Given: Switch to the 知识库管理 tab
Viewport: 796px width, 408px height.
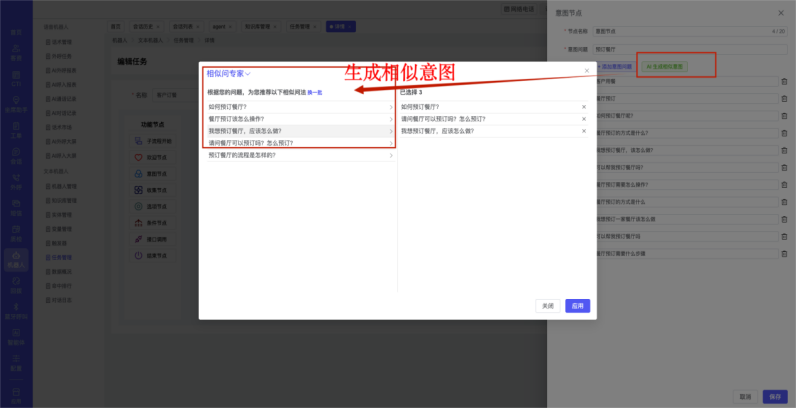Looking at the screenshot, I should click(257, 26).
